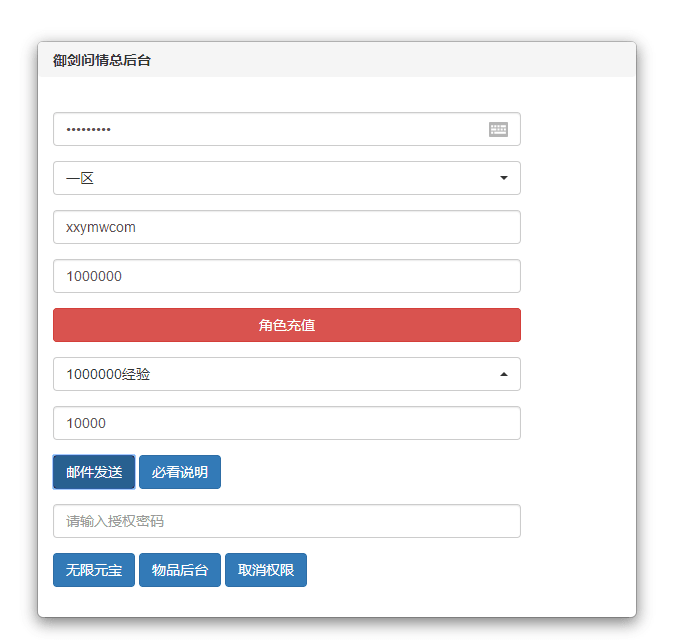Select the 1000000 recharge amount field
The height and width of the screenshot is (640, 678).
[287, 276]
